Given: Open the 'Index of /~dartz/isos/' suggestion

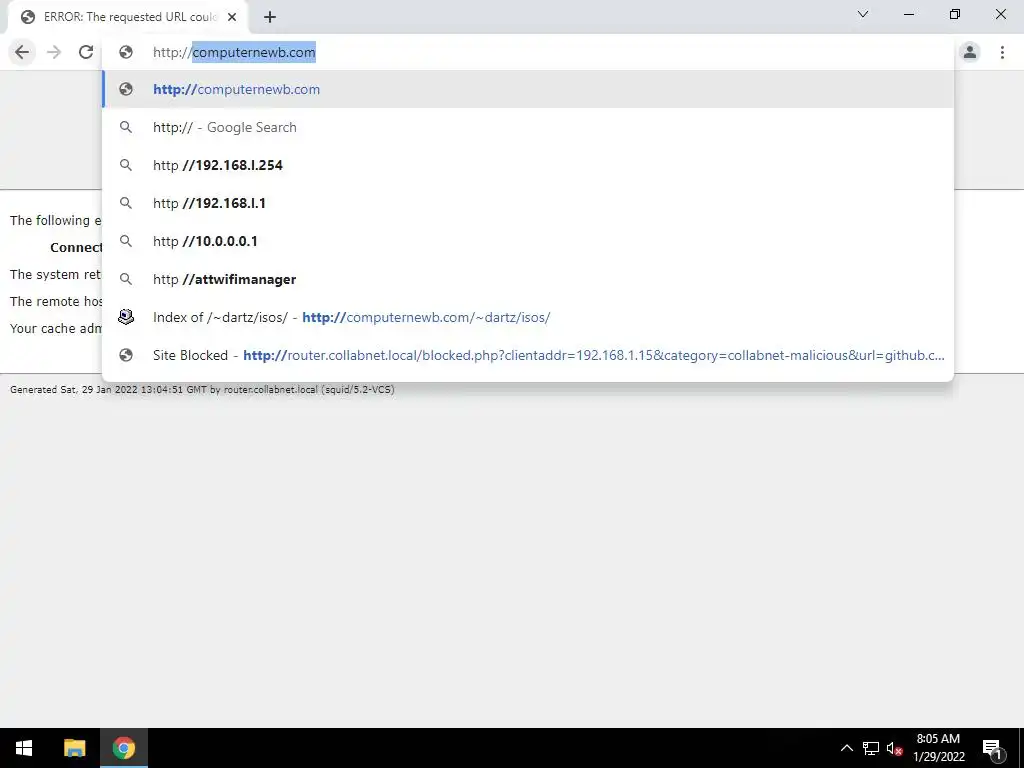Looking at the screenshot, I should point(528,317).
